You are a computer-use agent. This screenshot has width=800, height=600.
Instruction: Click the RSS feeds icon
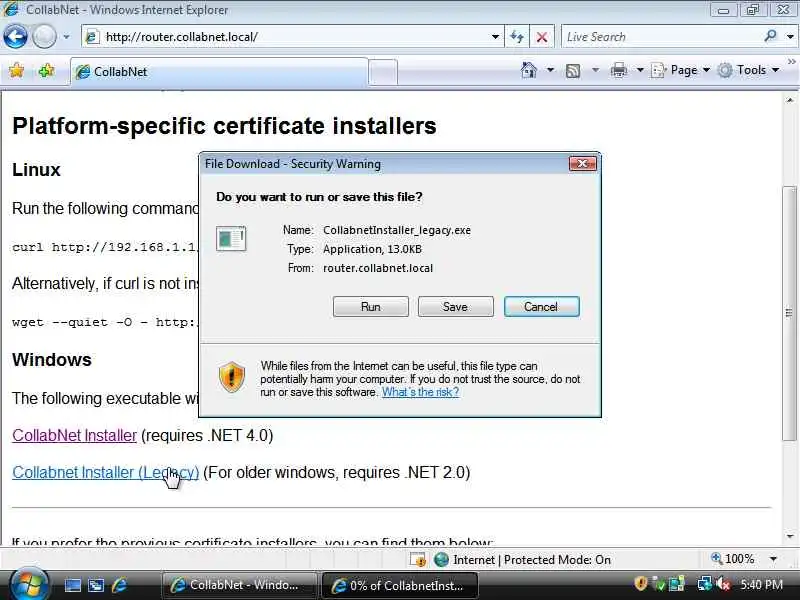[x=573, y=70]
